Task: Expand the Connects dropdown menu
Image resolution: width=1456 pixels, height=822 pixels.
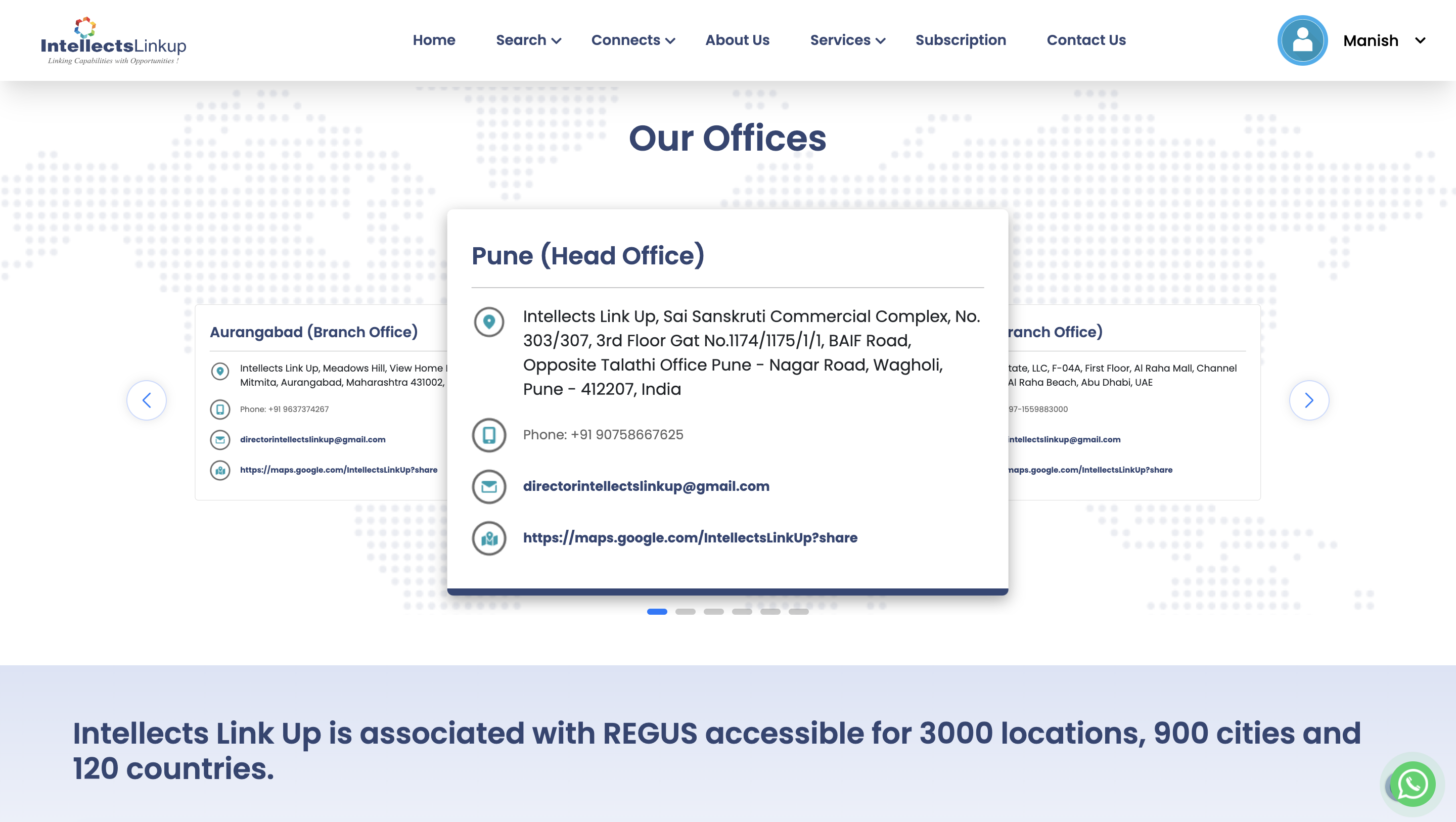Action: tap(633, 40)
